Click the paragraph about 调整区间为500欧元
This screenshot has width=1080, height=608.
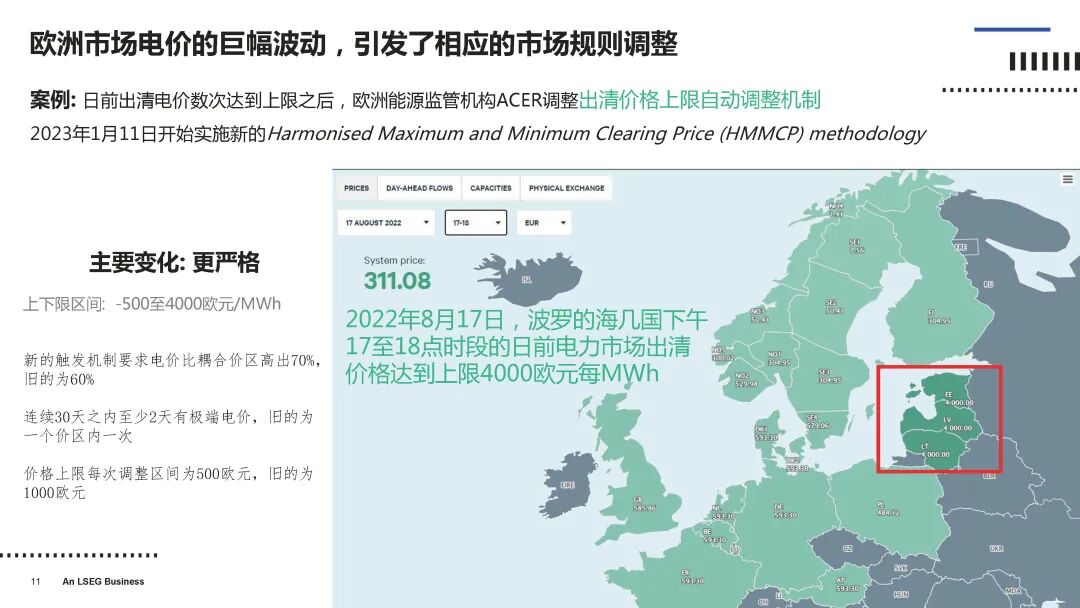[169, 483]
